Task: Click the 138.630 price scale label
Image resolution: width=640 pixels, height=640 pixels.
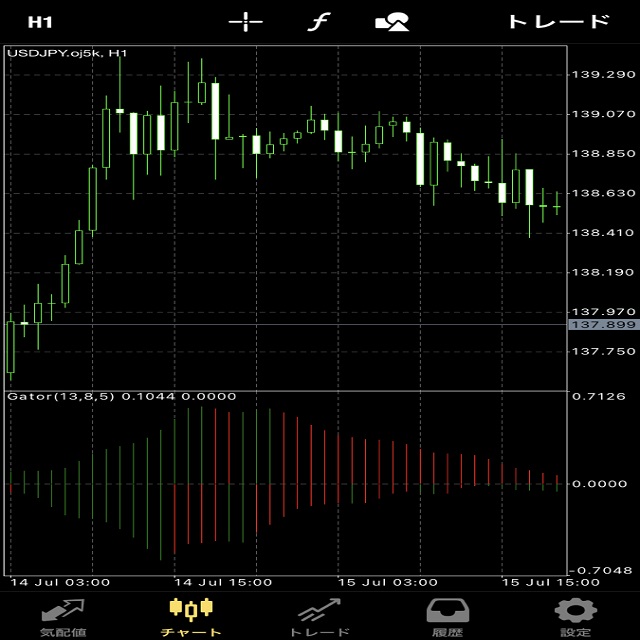Action: (x=603, y=193)
